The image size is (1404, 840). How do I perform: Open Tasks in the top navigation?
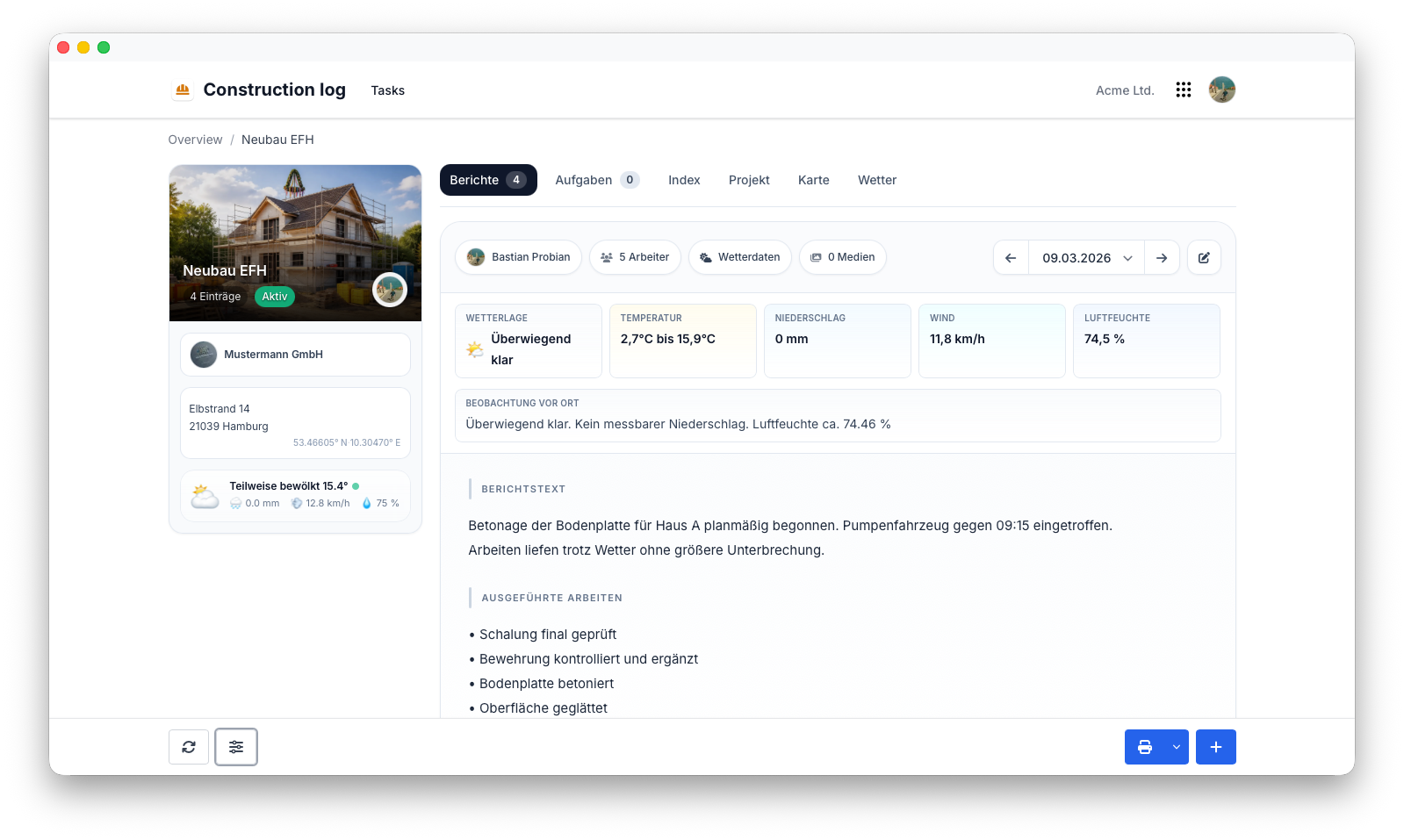point(388,90)
